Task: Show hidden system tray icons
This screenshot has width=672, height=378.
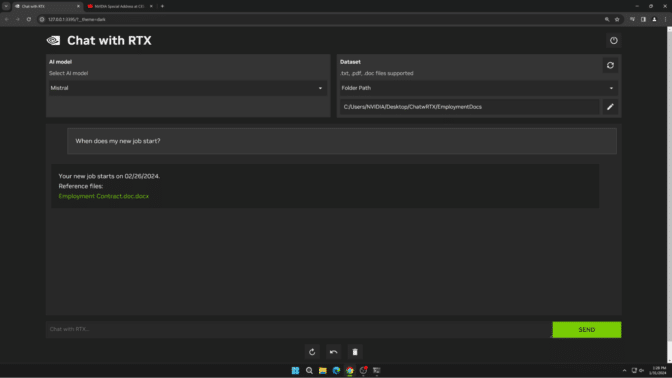Action: [x=624, y=370]
